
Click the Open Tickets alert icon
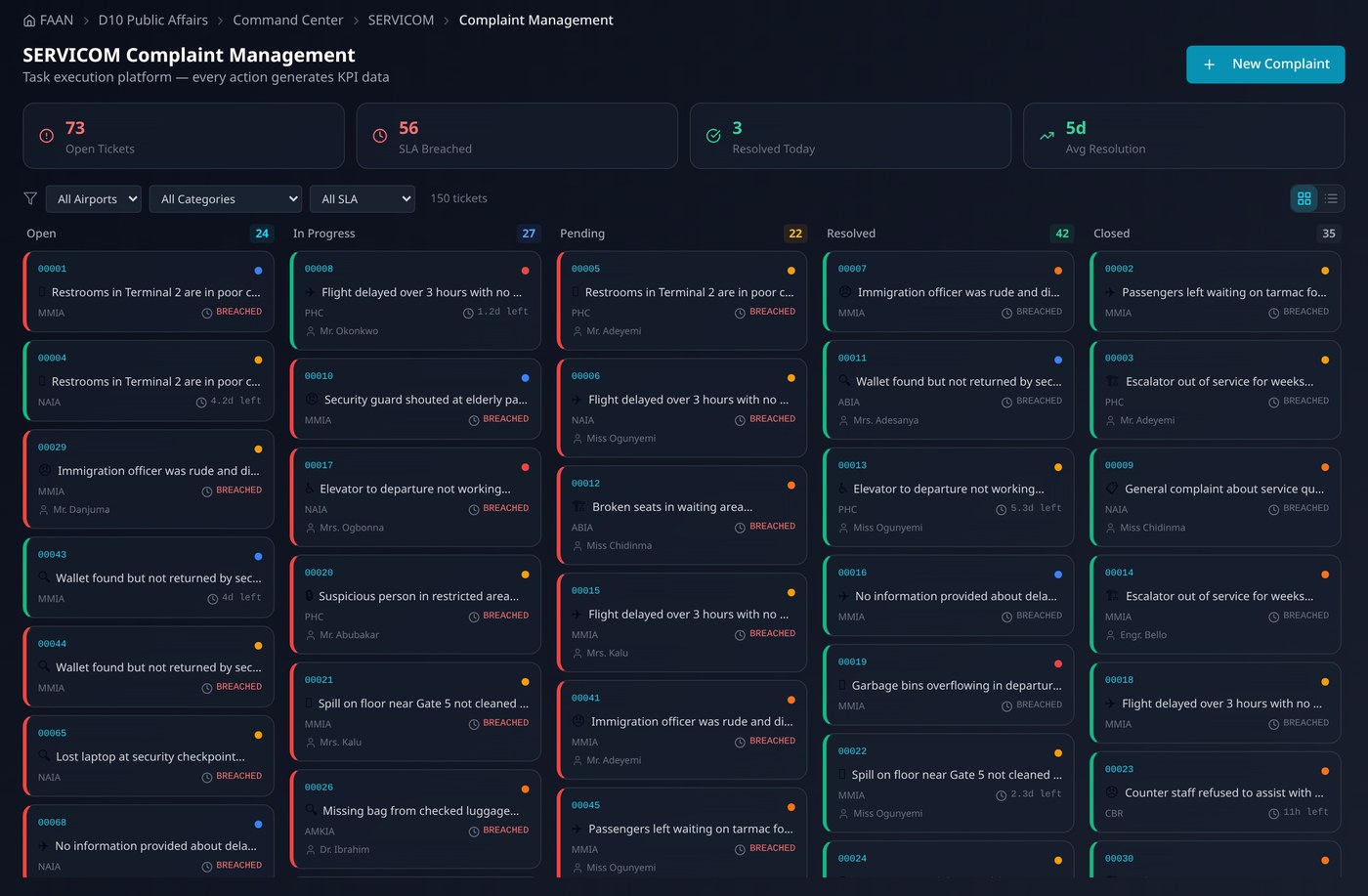(46, 136)
